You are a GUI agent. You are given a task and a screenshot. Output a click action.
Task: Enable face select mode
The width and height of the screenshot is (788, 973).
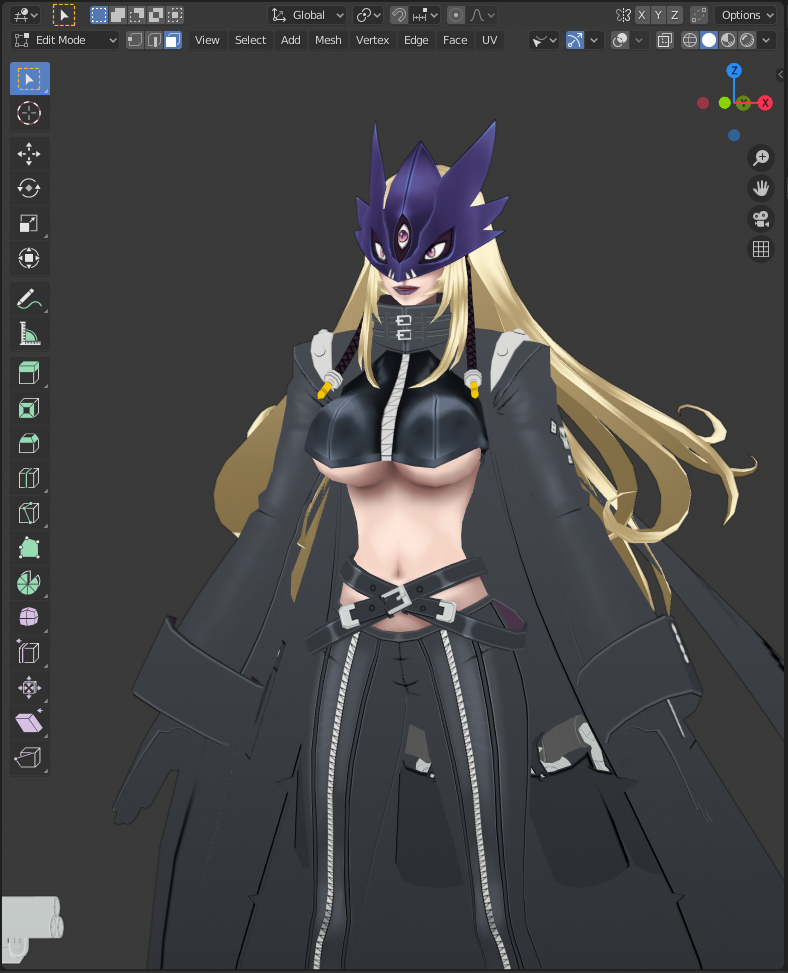coord(172,40)
